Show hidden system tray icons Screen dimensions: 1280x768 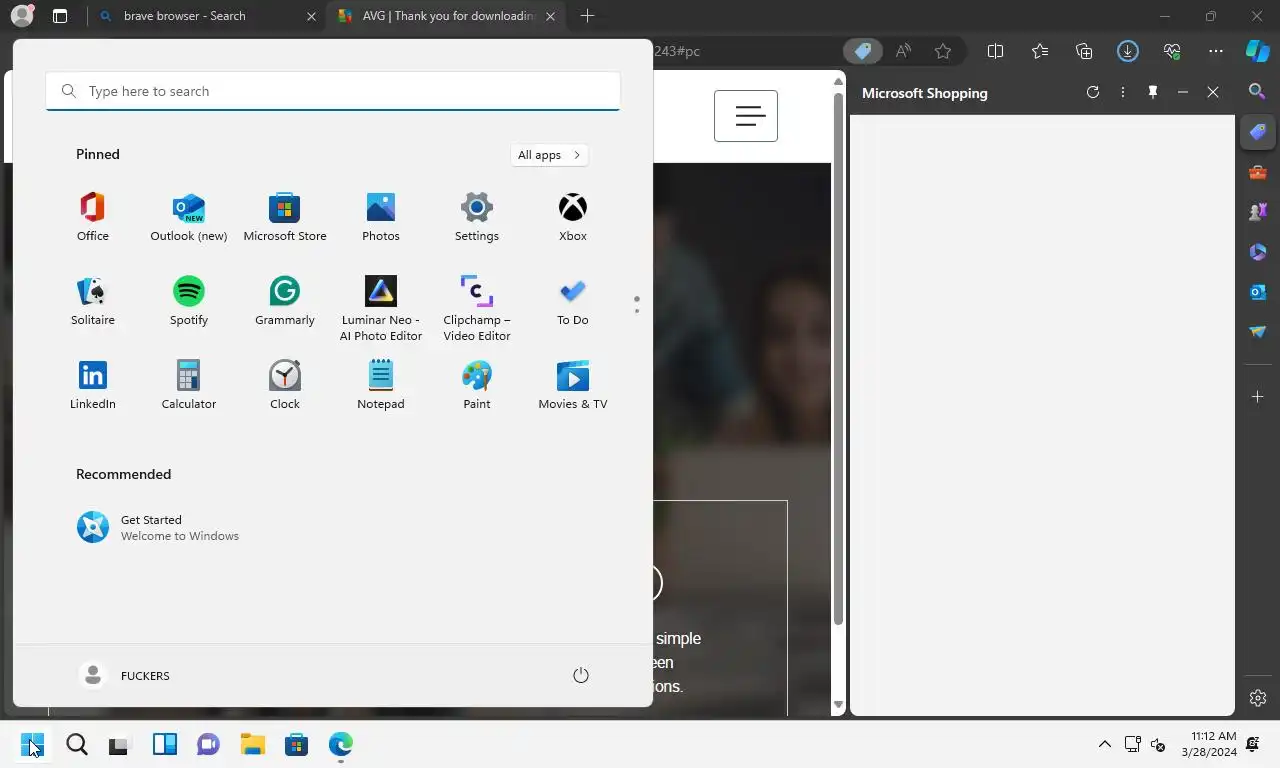(1104, 744)
